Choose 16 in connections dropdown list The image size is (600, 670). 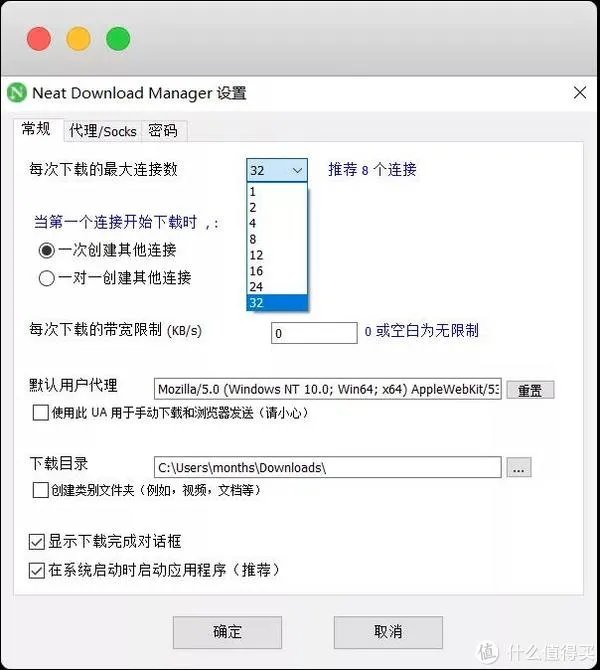click(x=277, y=271)
